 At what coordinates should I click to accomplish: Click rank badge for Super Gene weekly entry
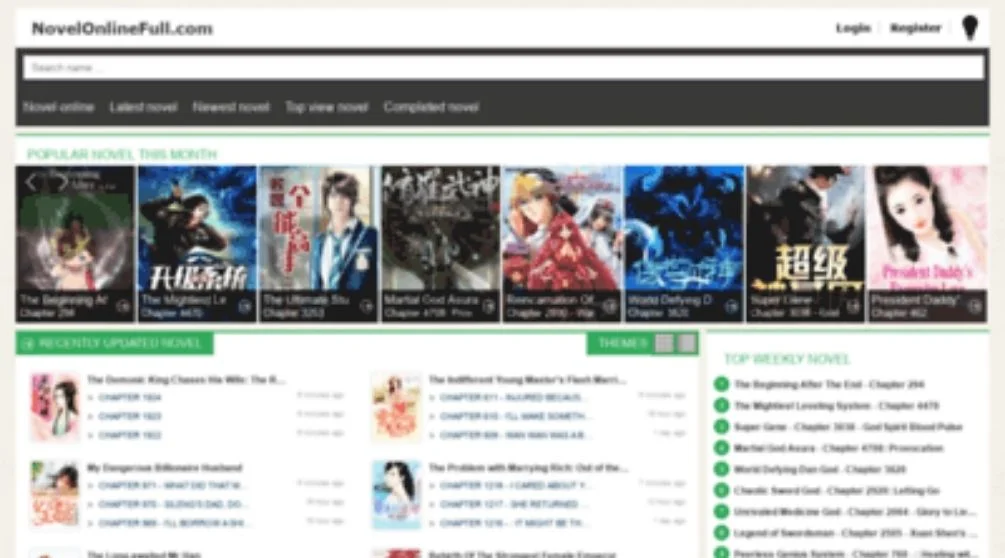pos(721,427)
